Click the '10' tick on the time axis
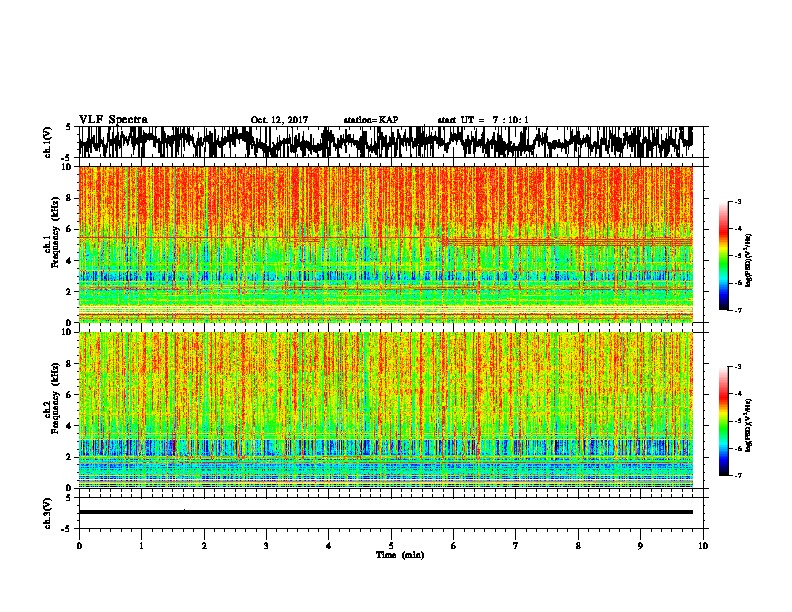The image size is (792, 612). (703, 546)
